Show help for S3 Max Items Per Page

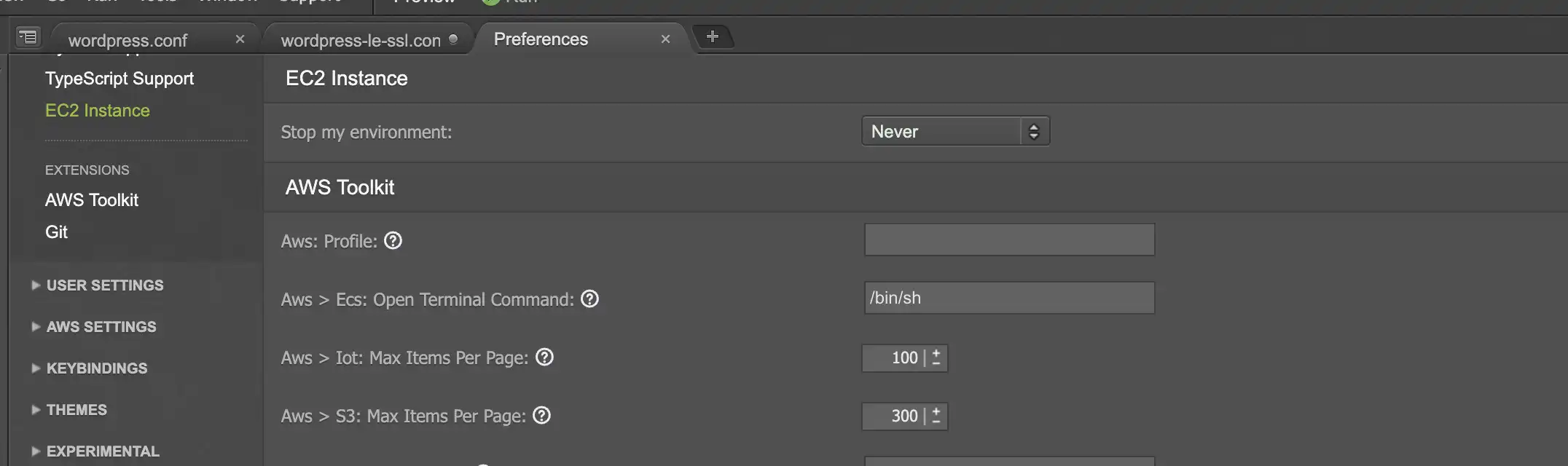541,415
